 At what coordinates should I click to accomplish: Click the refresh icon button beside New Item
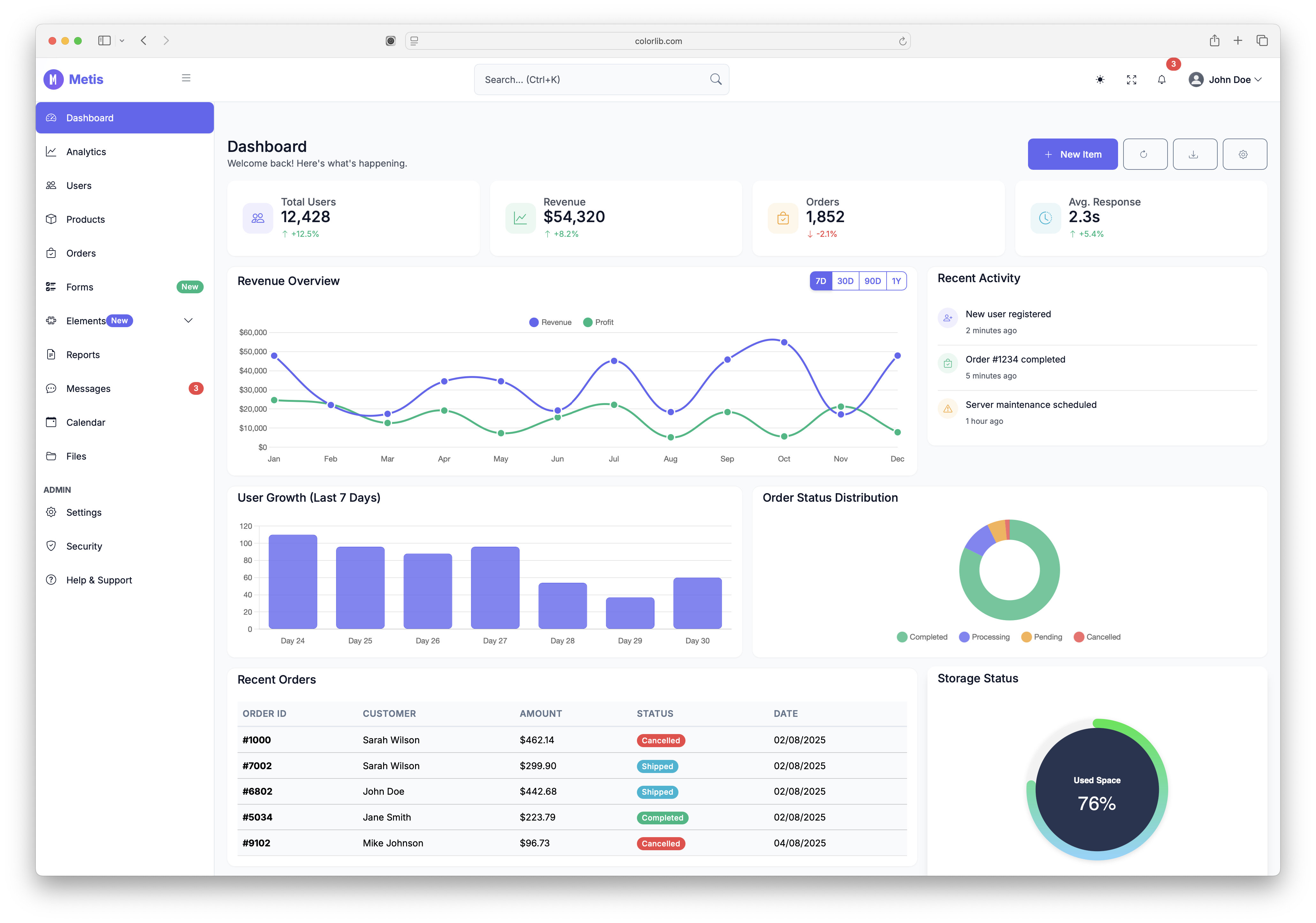coord(1144,154)
